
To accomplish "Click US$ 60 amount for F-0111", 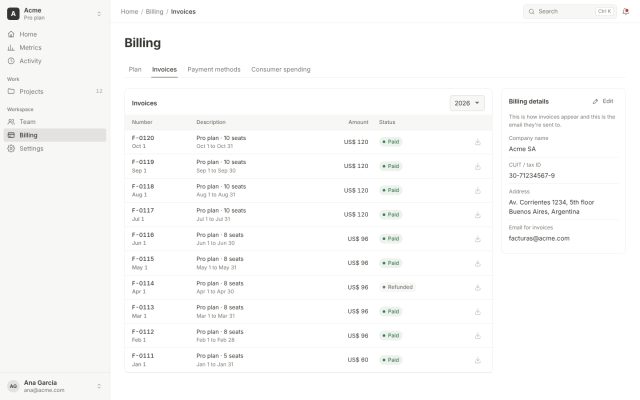I will point(358,360).
